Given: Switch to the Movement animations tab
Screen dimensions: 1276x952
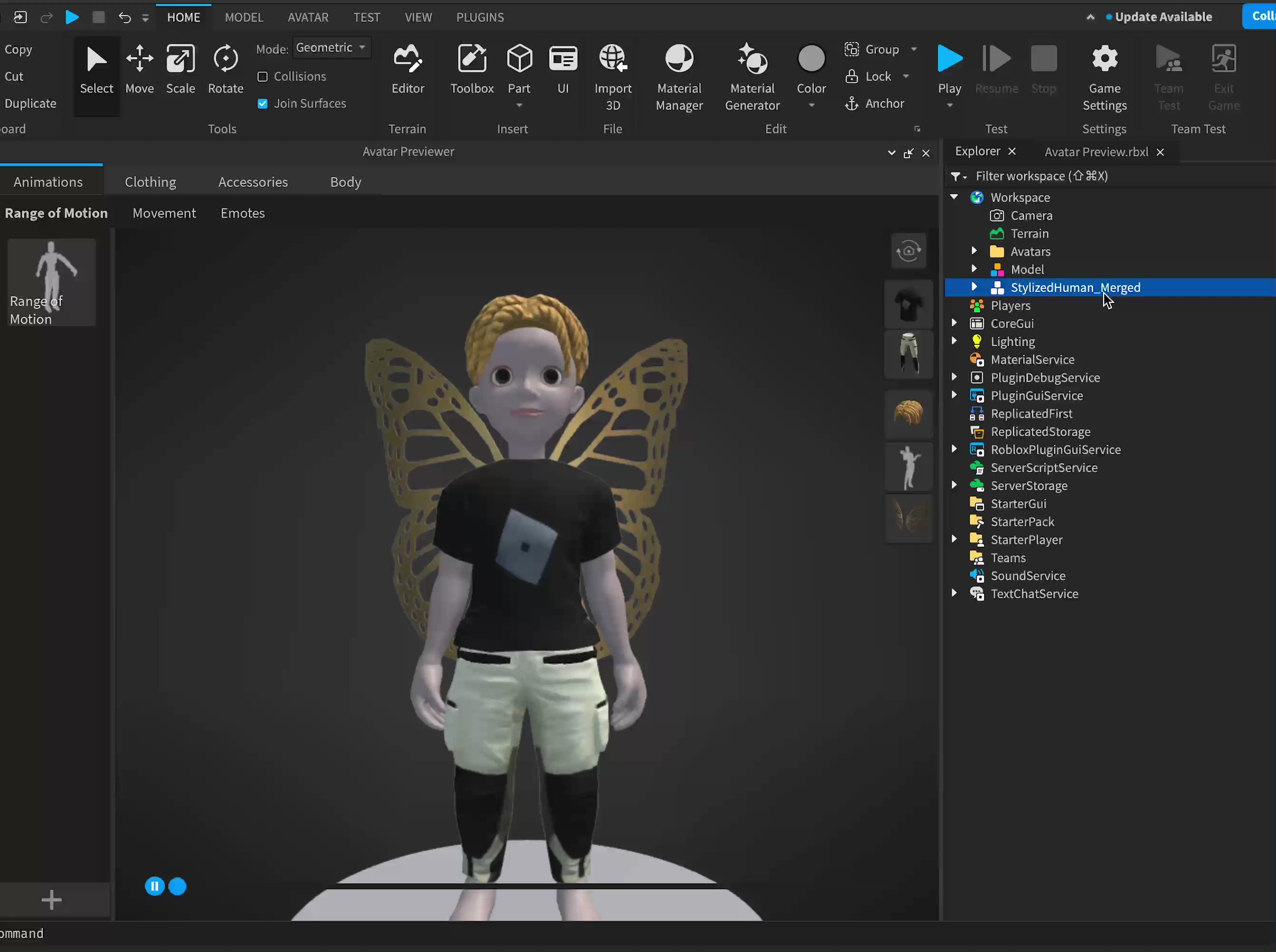Looking at the screenshot, I should point(164,212).
